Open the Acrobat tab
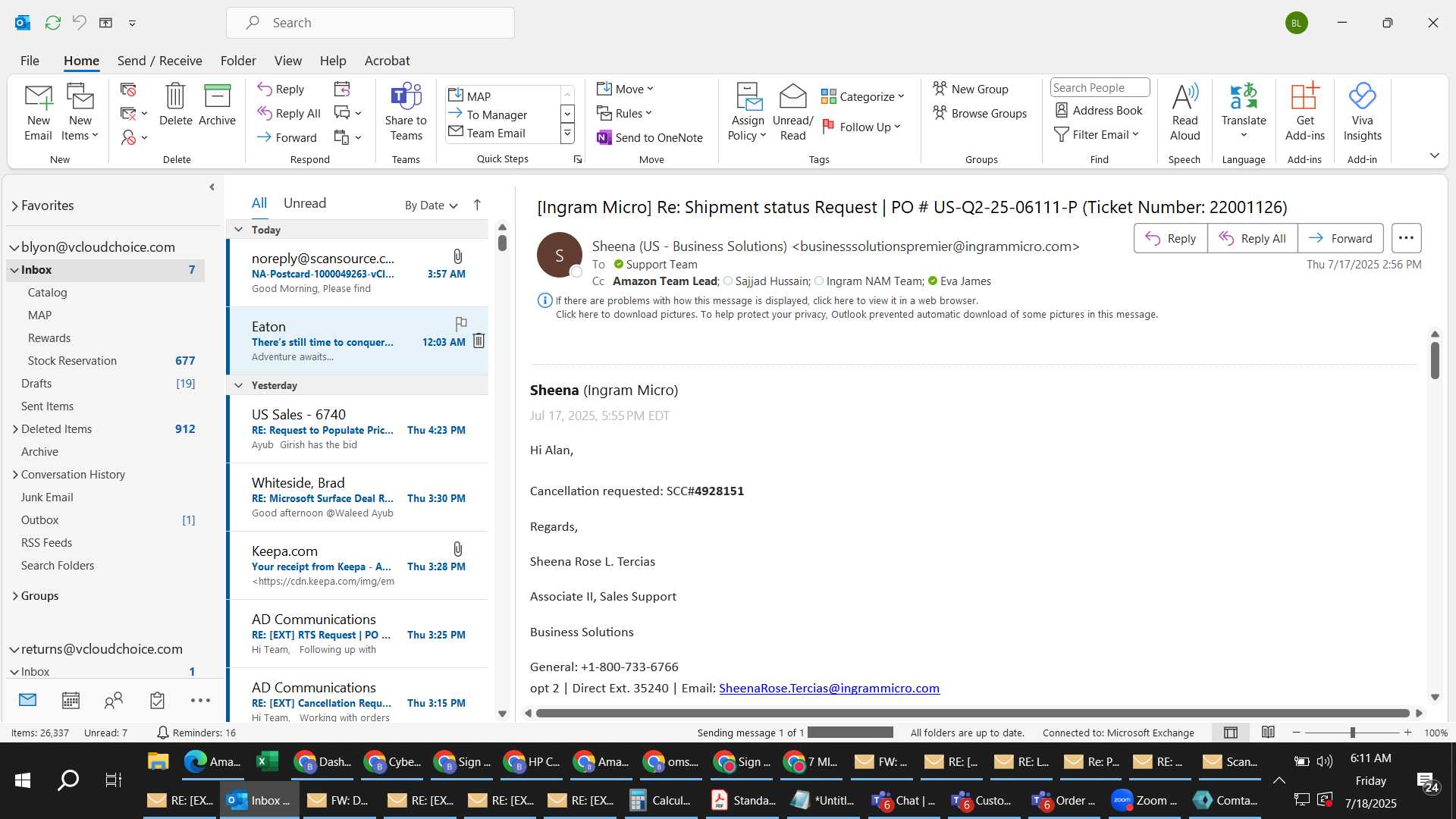This screenshot has height=819, width=1456. coord(387,61)
